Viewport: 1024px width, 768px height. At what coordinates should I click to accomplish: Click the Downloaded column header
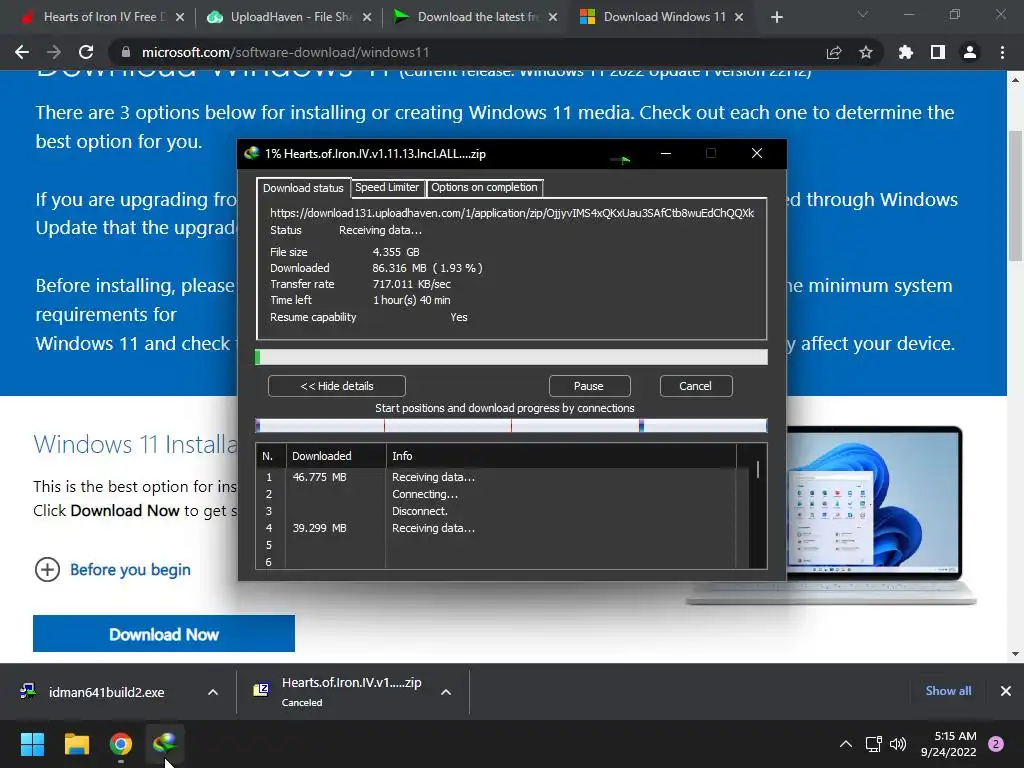coord(336,456)
